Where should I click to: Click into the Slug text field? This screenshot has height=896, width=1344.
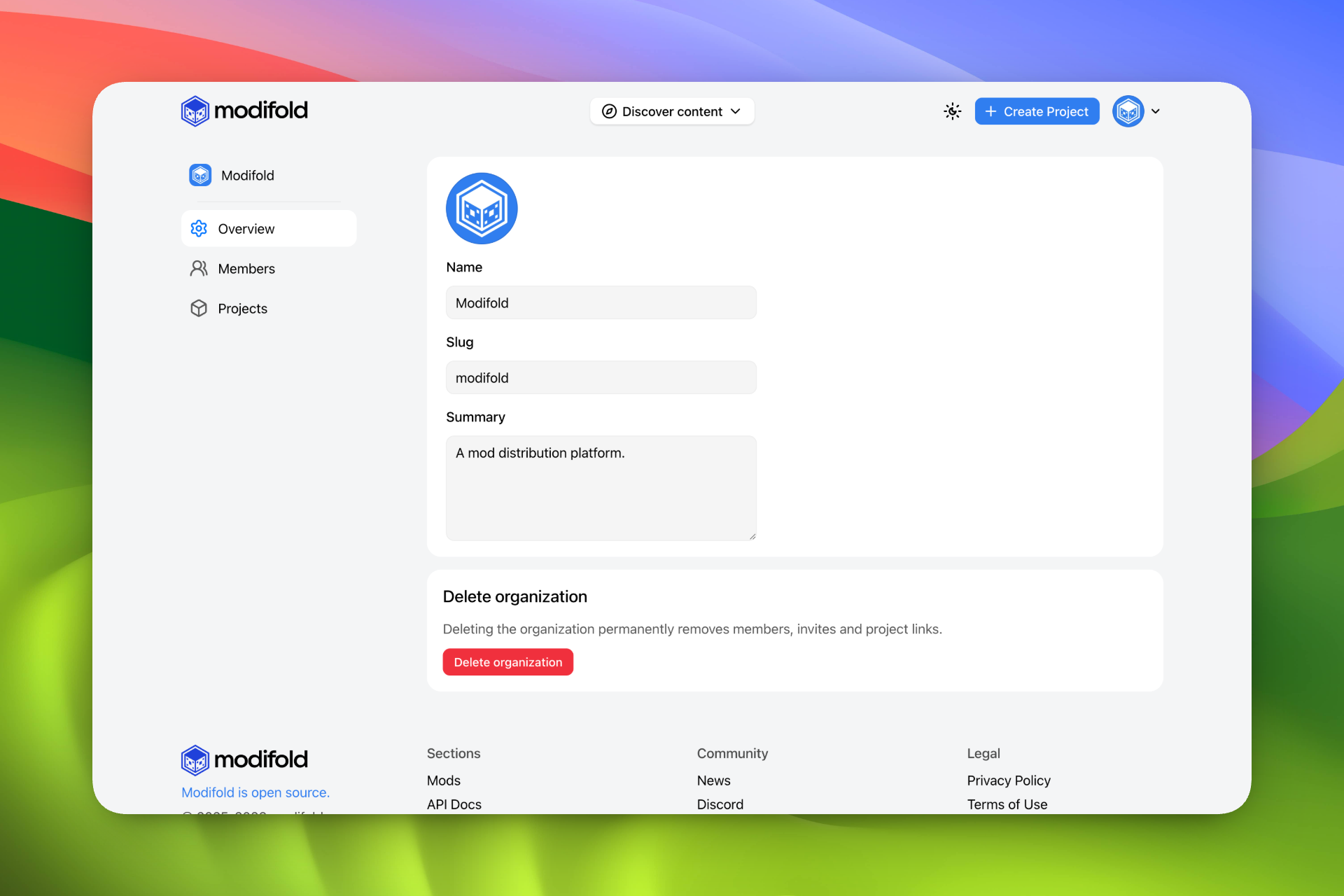[601, 378]
